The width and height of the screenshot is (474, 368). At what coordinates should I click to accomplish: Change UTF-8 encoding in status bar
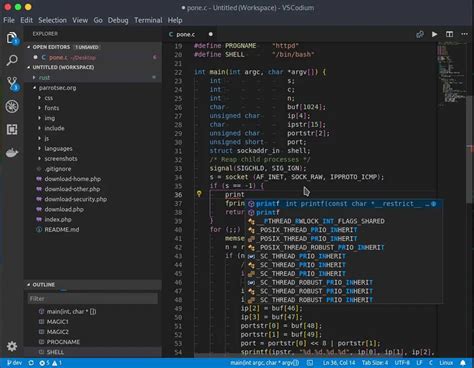(402, 363)
